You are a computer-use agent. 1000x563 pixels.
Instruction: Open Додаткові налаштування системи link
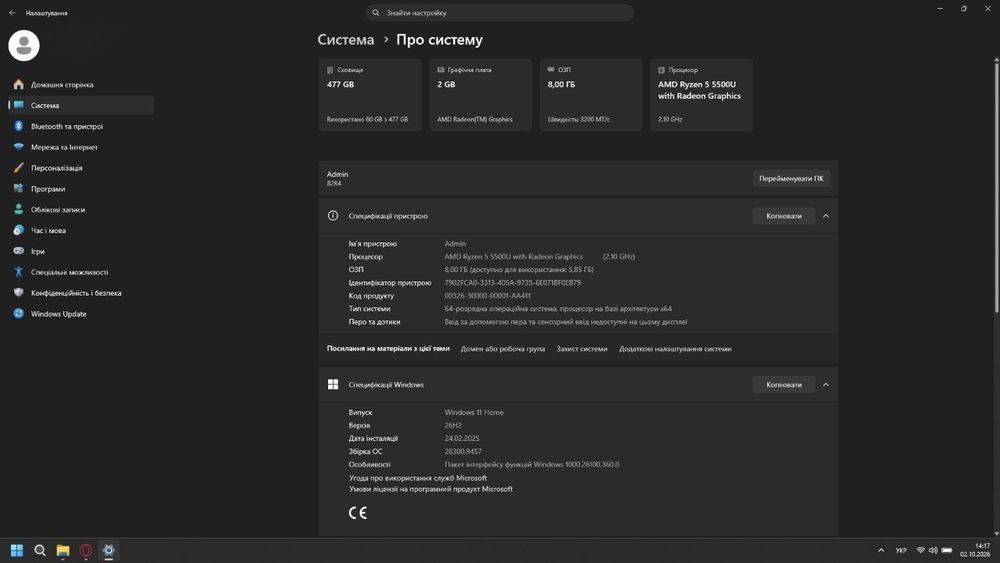[x=675, y=349]
